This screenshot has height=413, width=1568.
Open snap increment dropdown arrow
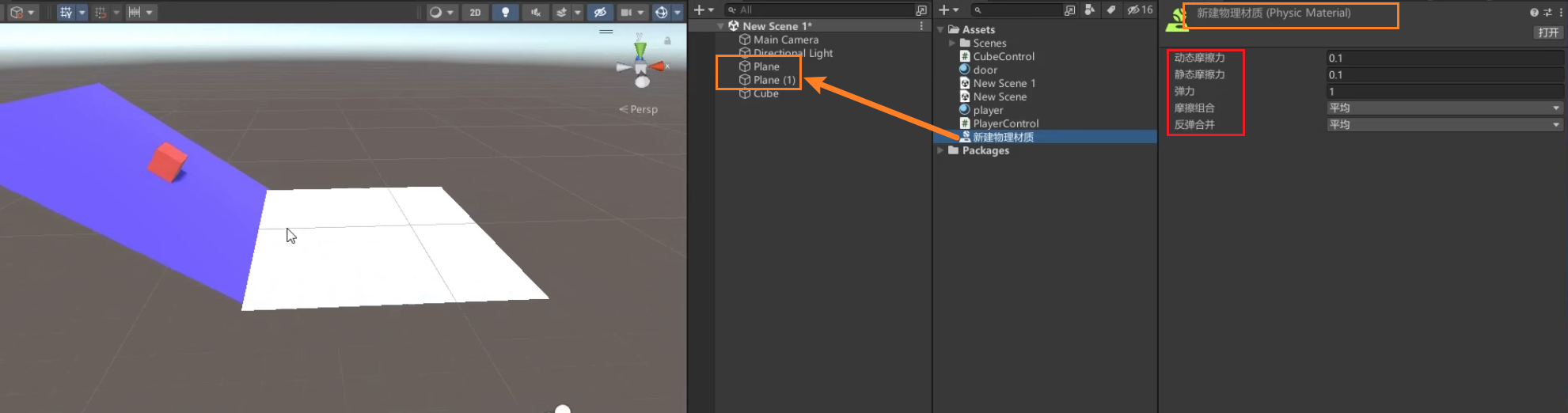[x=116, y=13]
